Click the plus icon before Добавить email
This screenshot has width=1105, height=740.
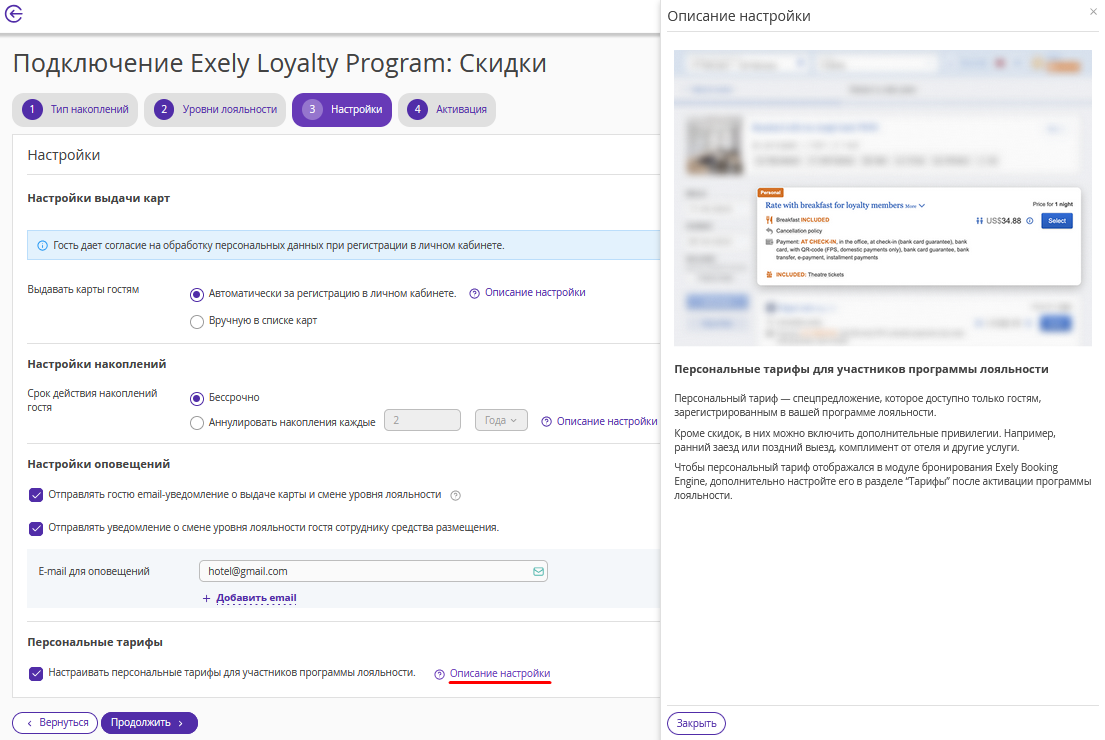pyautogui.click(x=206, y=598)
